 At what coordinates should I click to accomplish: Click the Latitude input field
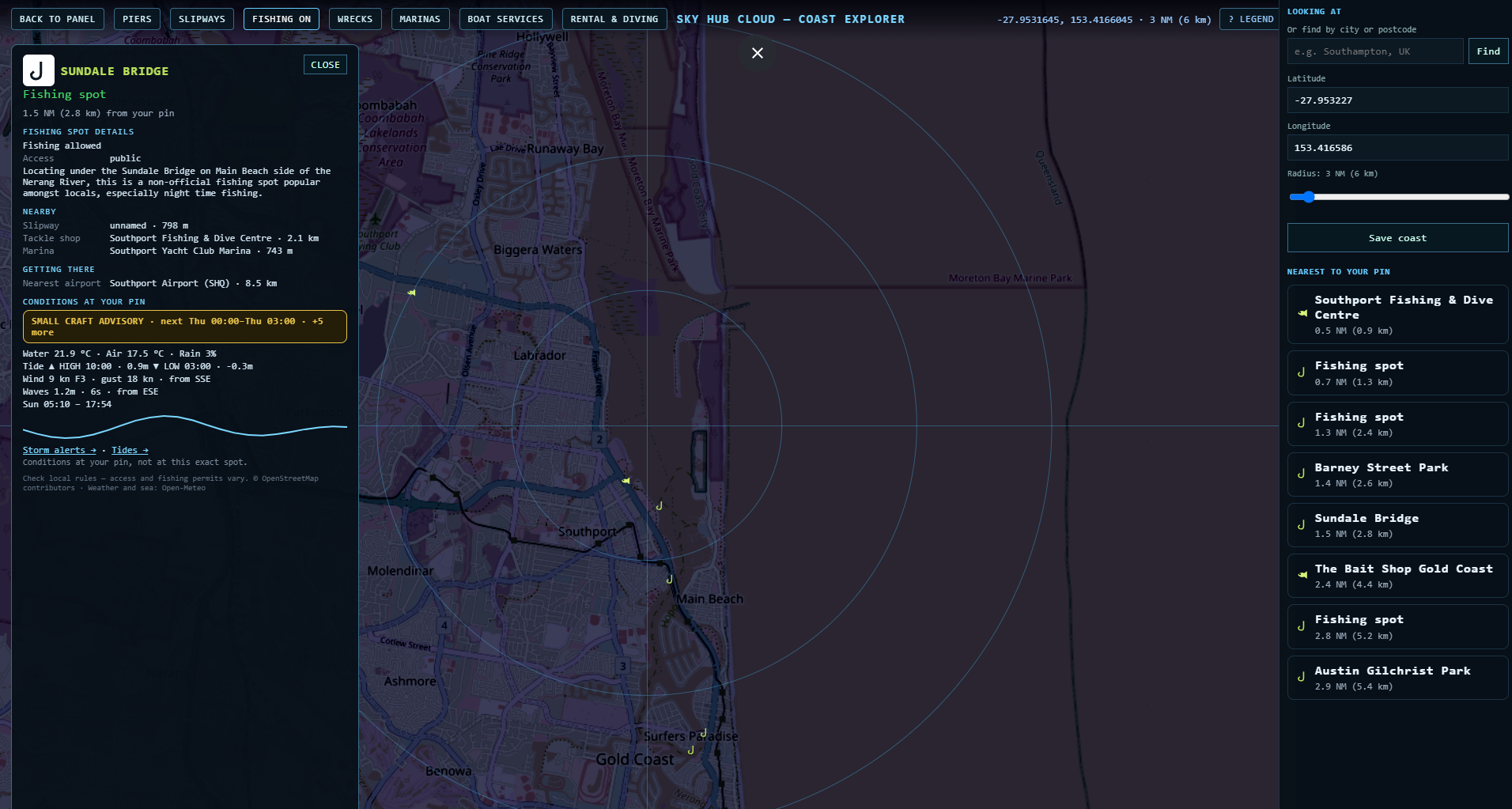[x=1397, y=100]
